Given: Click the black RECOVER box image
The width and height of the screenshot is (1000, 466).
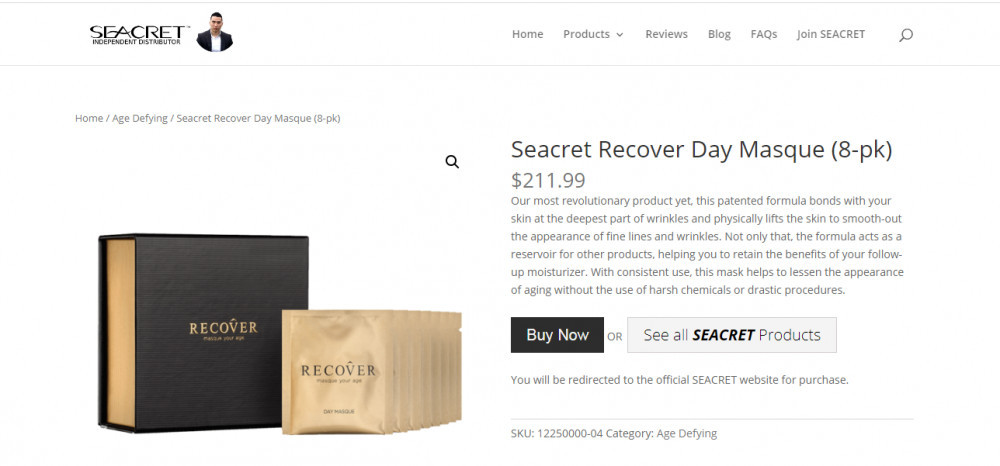Looking at the screenshot, I should click(x=203, y=331).
